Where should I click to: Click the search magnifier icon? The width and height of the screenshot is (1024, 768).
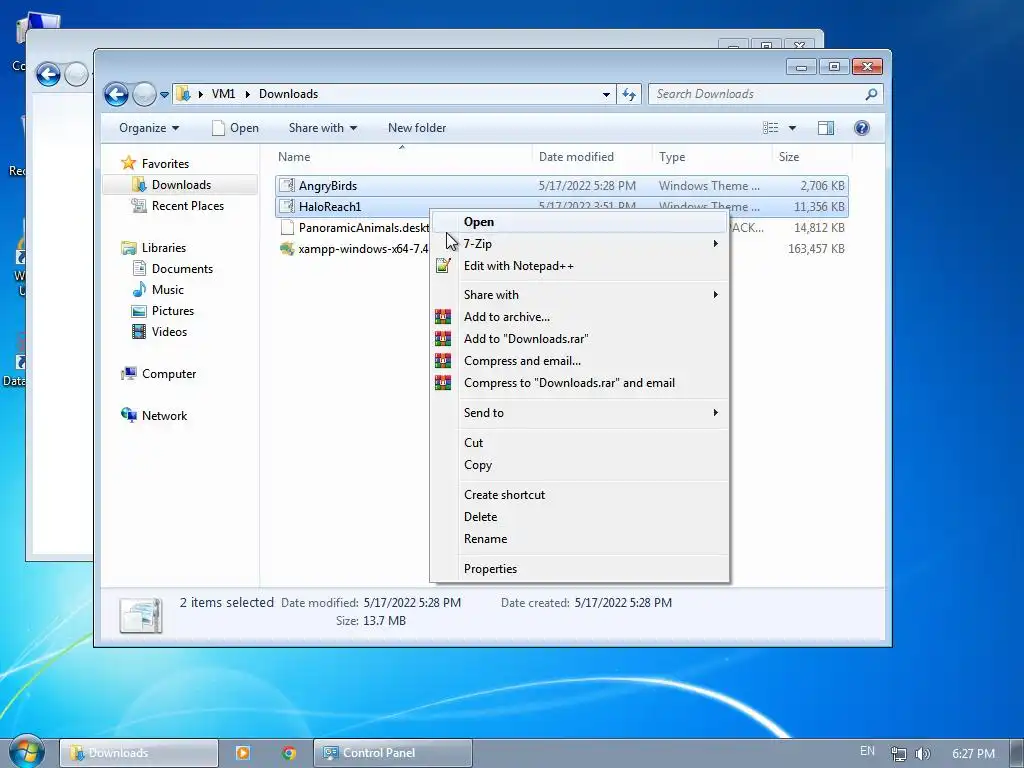871,94
